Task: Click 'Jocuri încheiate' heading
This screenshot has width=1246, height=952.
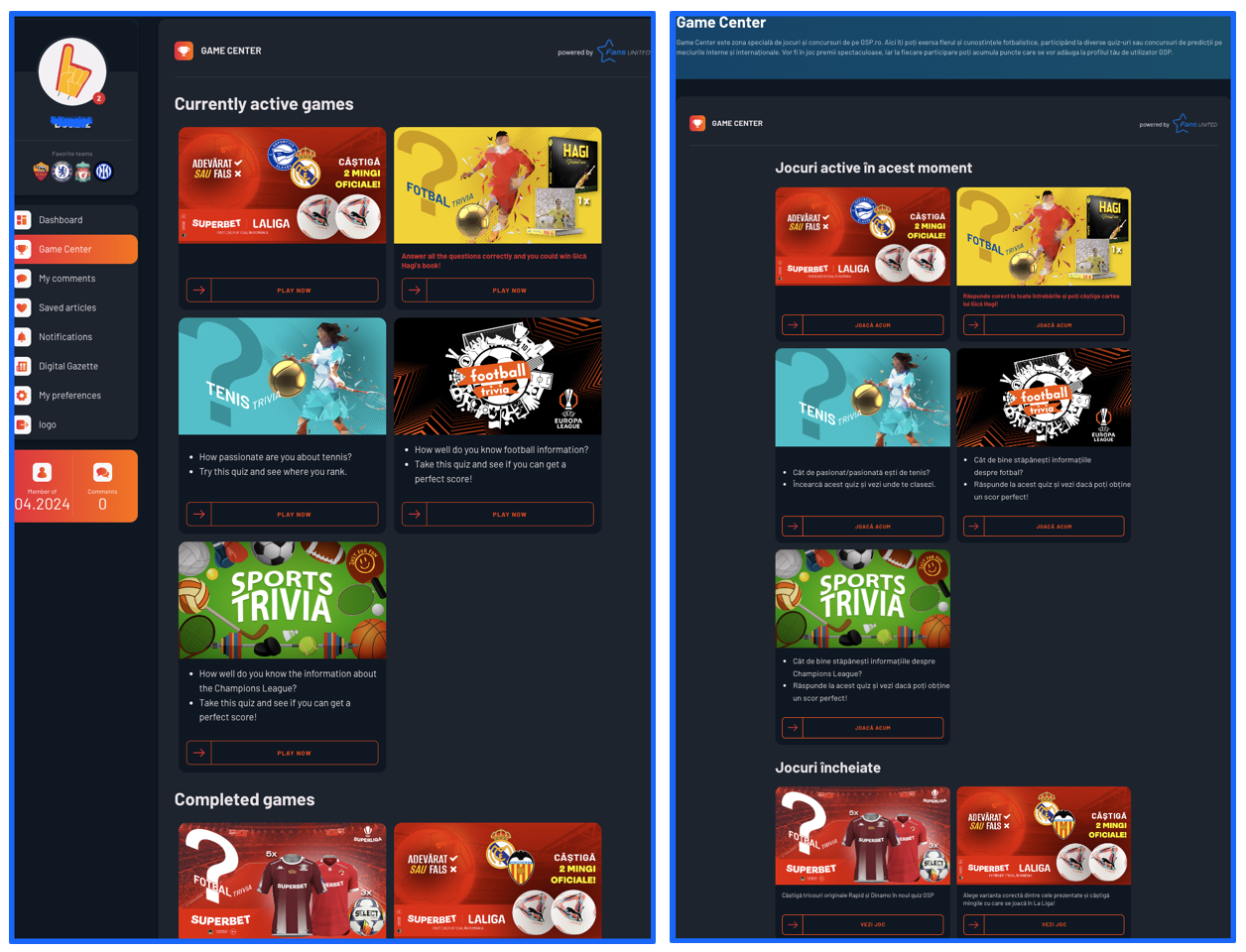Action: coord(827,768)
